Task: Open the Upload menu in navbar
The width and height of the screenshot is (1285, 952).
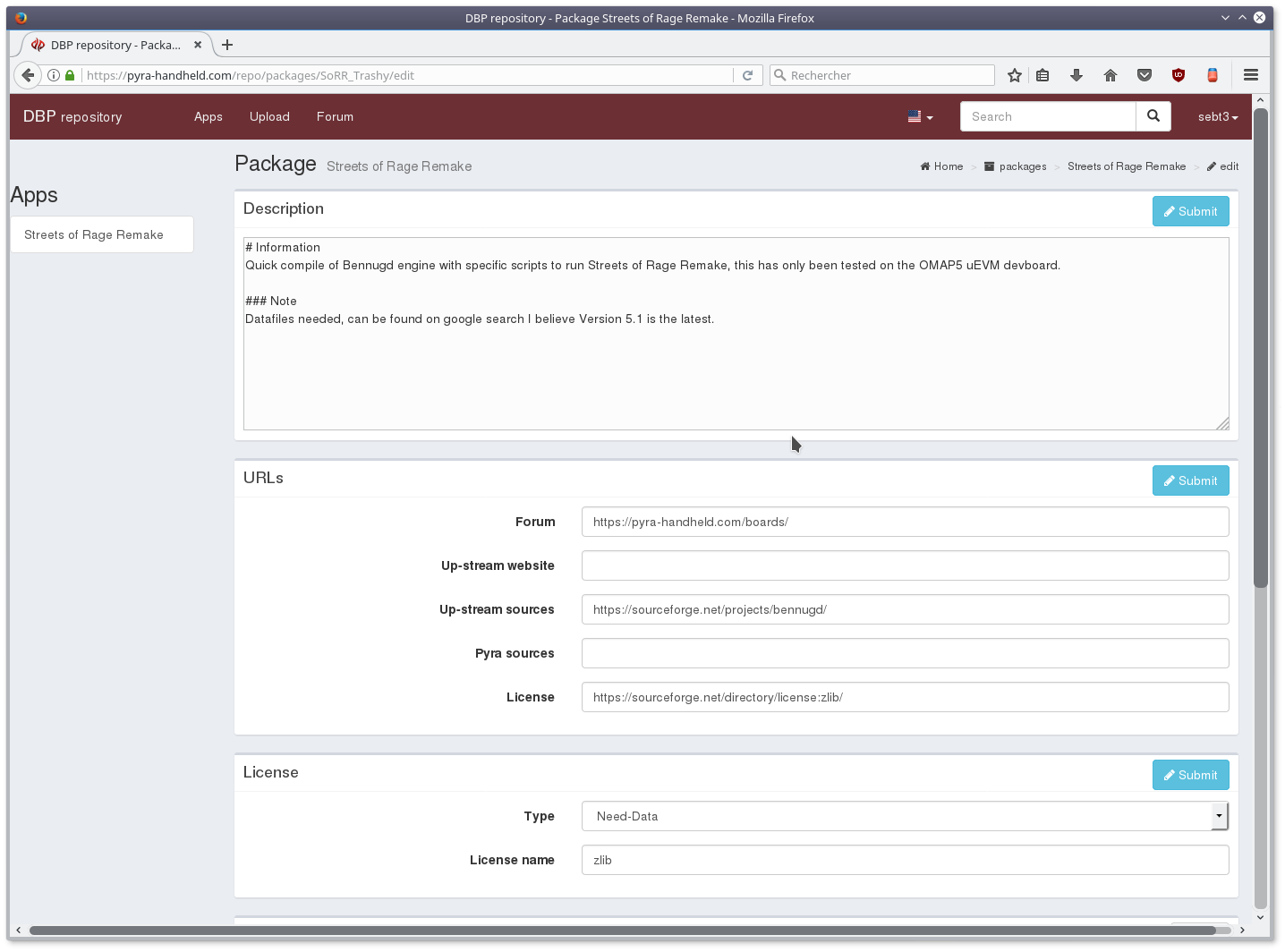Action: [269, 117]
